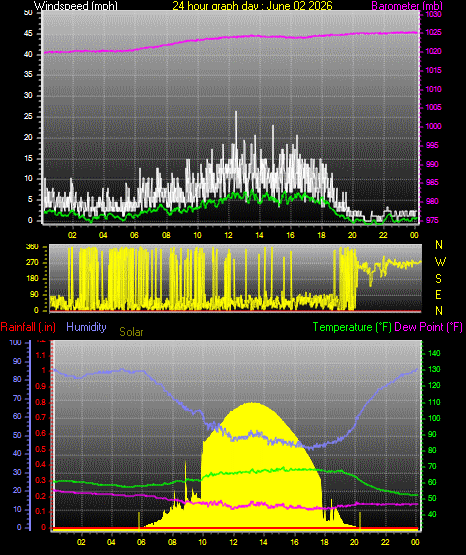Click the 100 humidity scale value
Screen dimensions: 466x555
tap(15, 342)
